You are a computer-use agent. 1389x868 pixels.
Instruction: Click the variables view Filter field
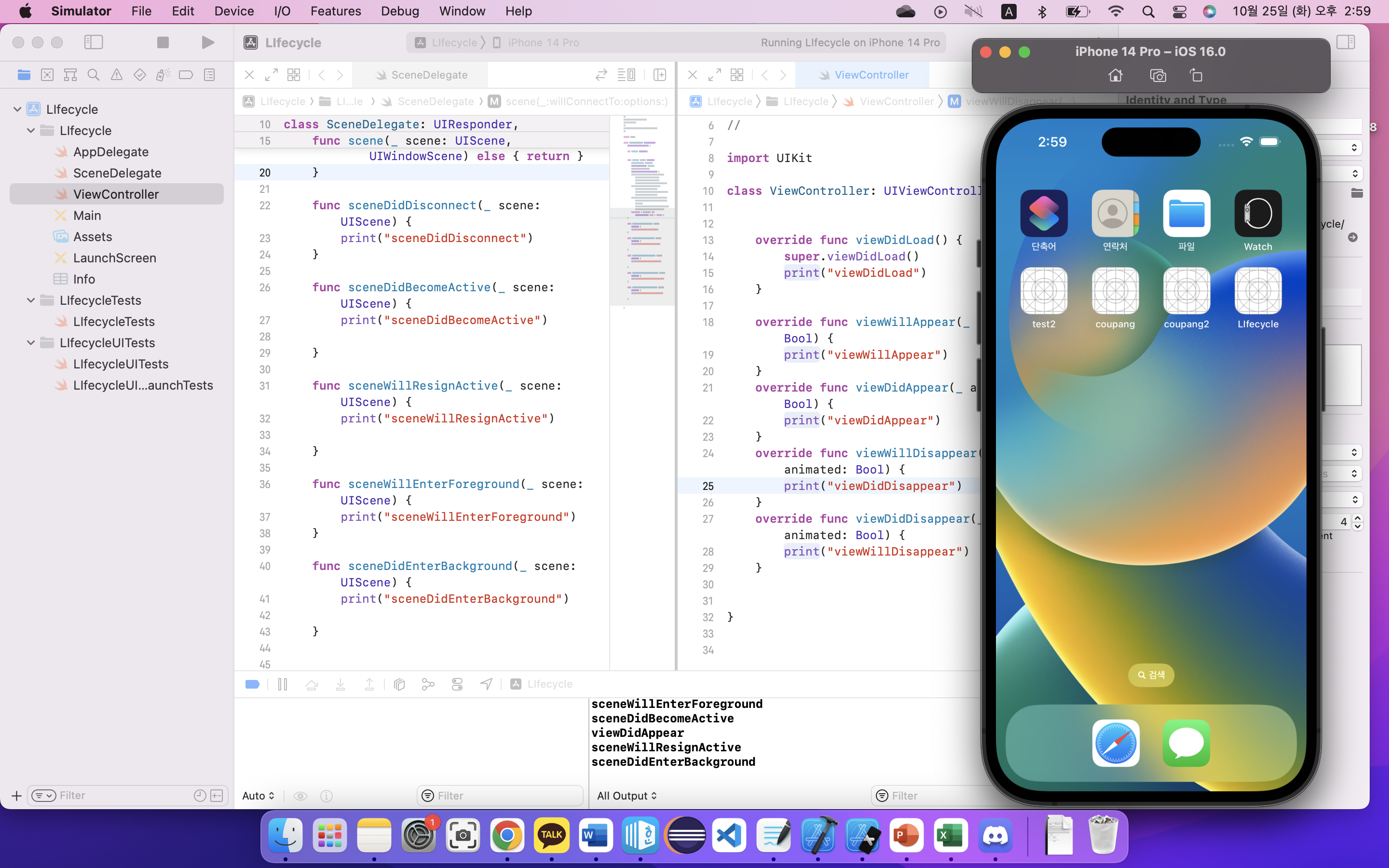[x=499, y=796]
